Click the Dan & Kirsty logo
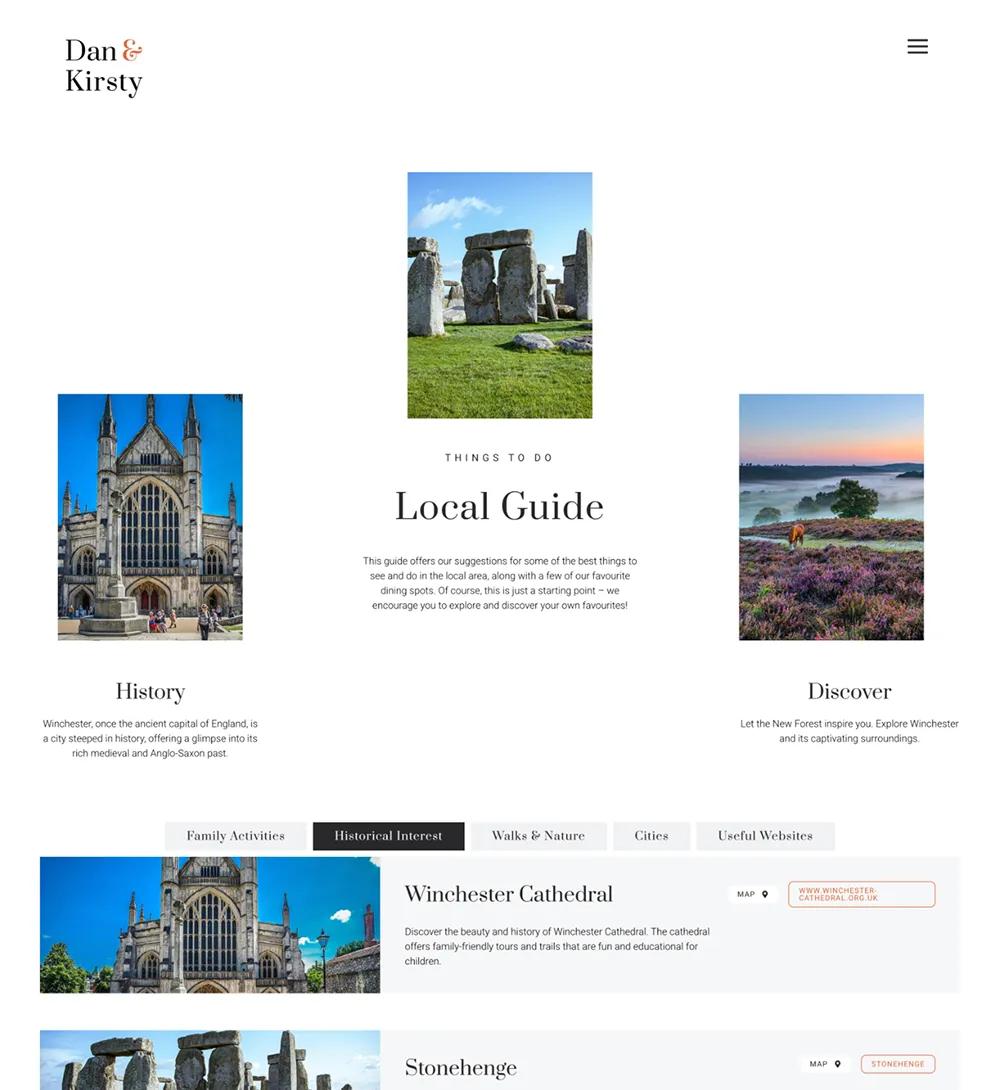This screenshot has width=1000, height=1090. click(103, 67)
